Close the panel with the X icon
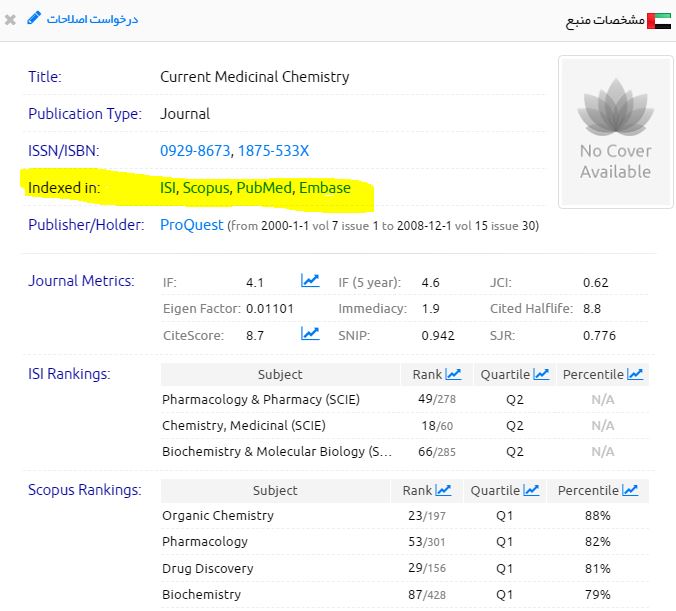The height and width of the screenshot is (611, 676). point(10,19)
